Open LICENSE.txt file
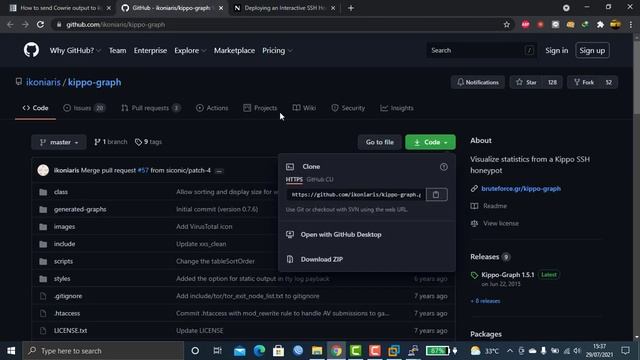The image size is (640, 360). point(70,331)
